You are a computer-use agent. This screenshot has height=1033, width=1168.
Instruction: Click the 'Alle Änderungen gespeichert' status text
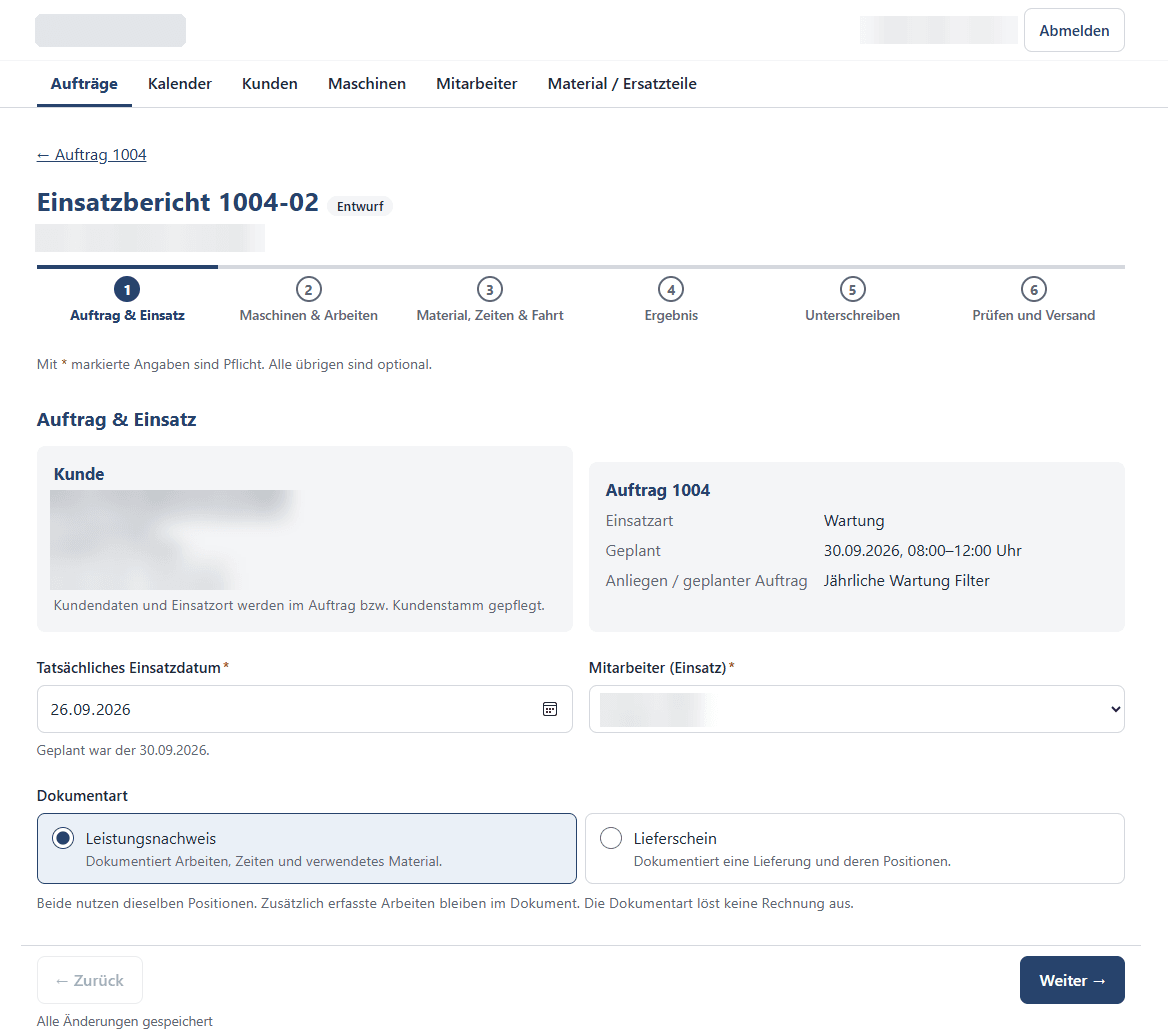124,1021
